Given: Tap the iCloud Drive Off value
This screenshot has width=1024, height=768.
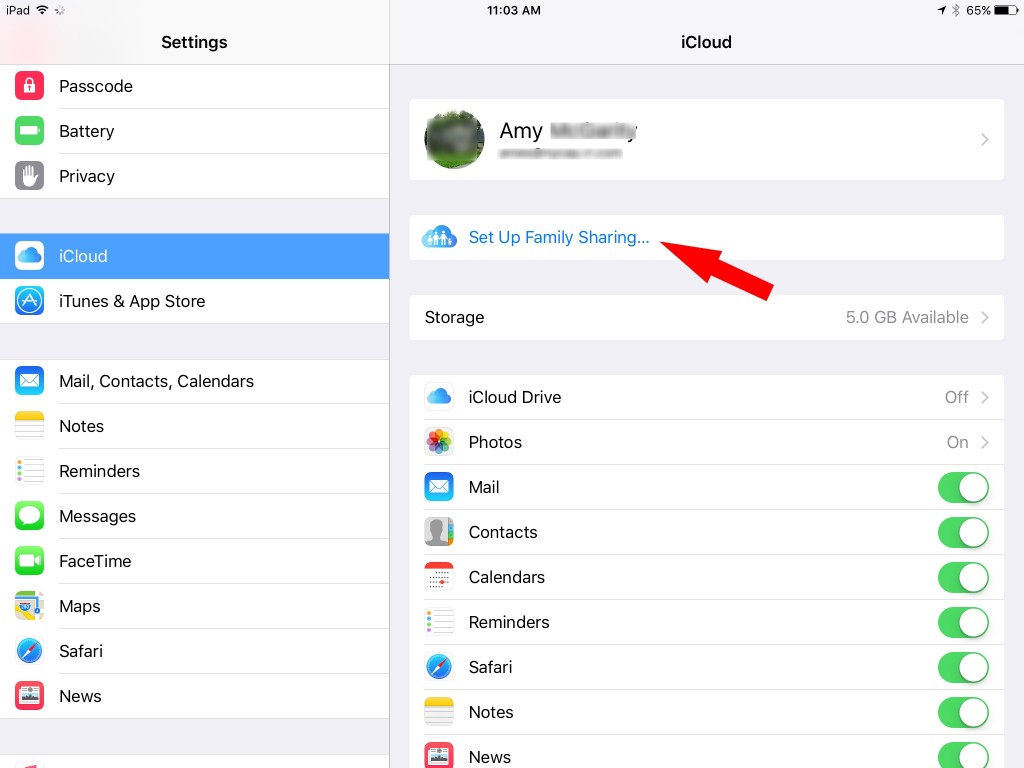Looking at the screenshot, I should [x=957, y=397].
